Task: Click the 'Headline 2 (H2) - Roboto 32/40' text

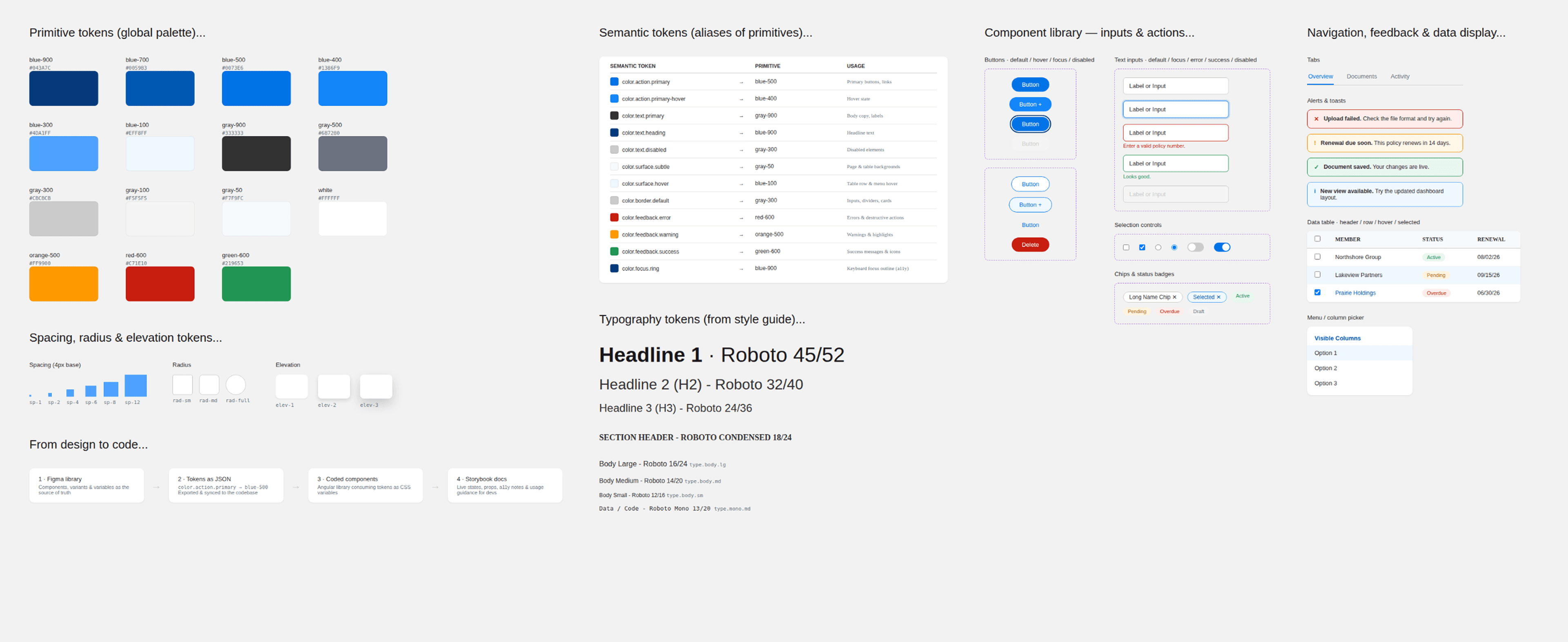Action: coord(701,384)
